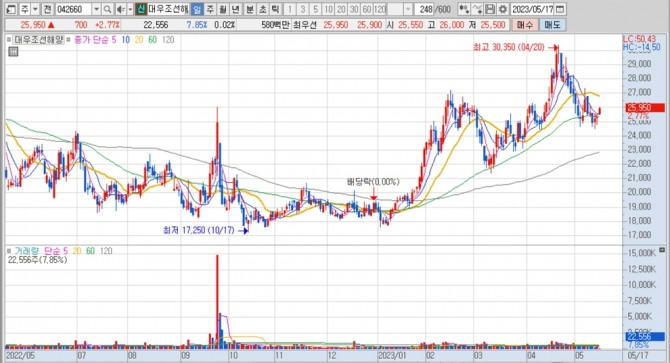
Task: Expand the minute interval dropdown after 120
Action: point(408,9)
